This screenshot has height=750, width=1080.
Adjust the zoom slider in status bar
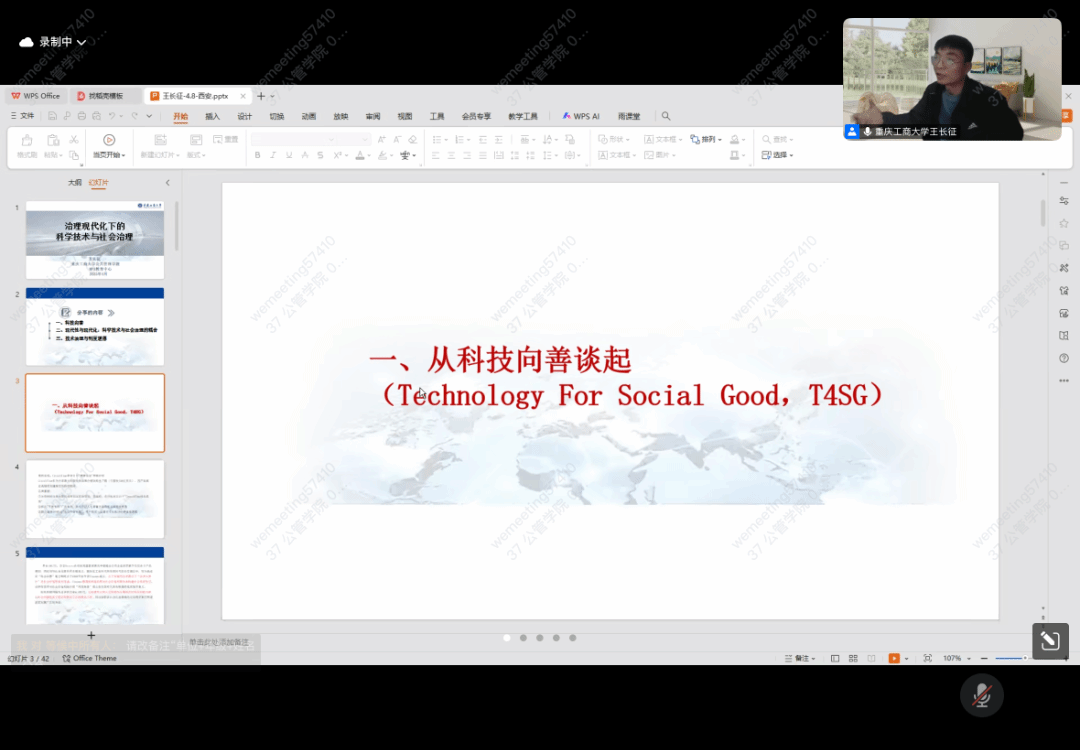1024,658
